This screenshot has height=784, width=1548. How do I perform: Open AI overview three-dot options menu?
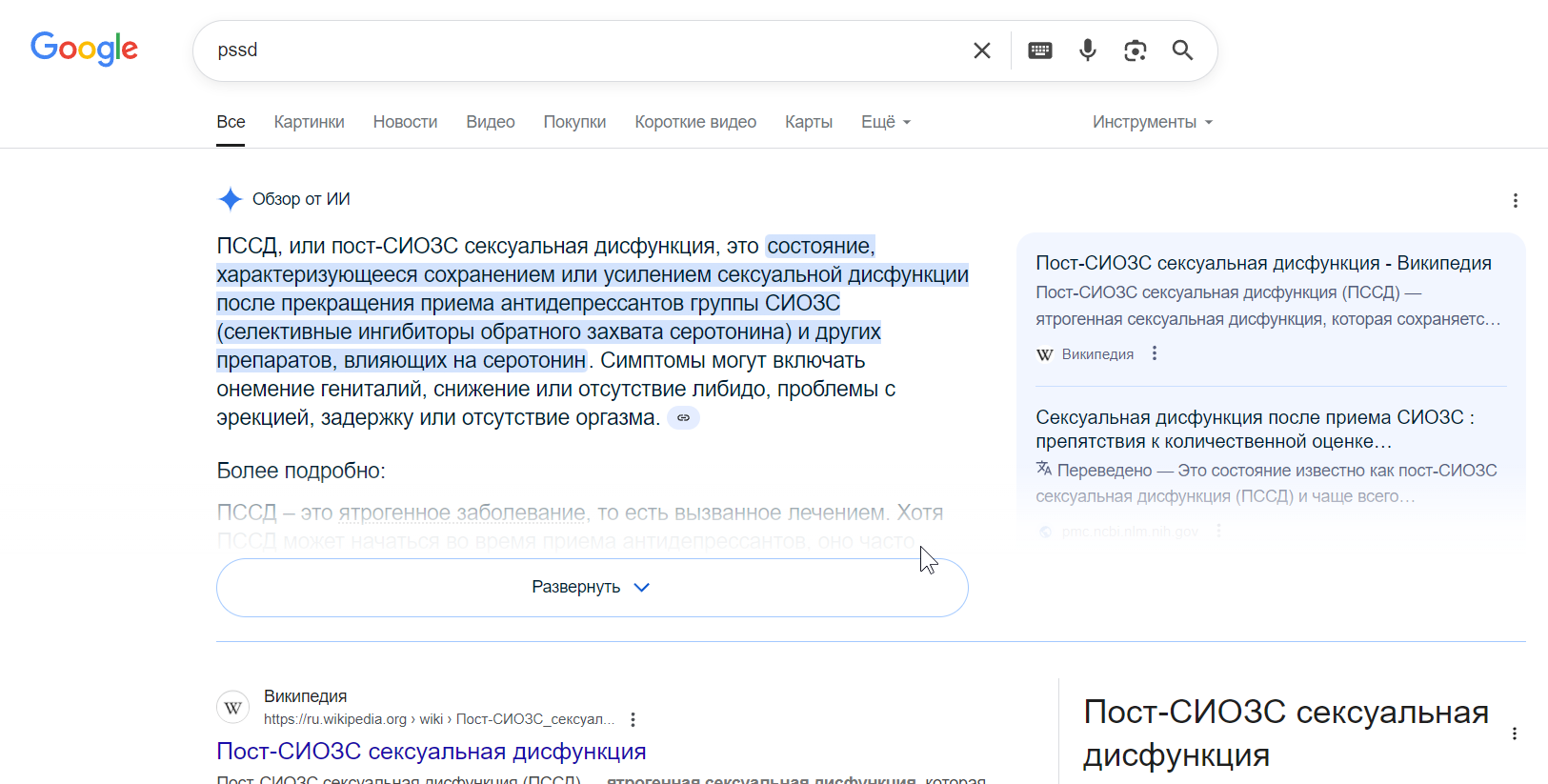1515,200
